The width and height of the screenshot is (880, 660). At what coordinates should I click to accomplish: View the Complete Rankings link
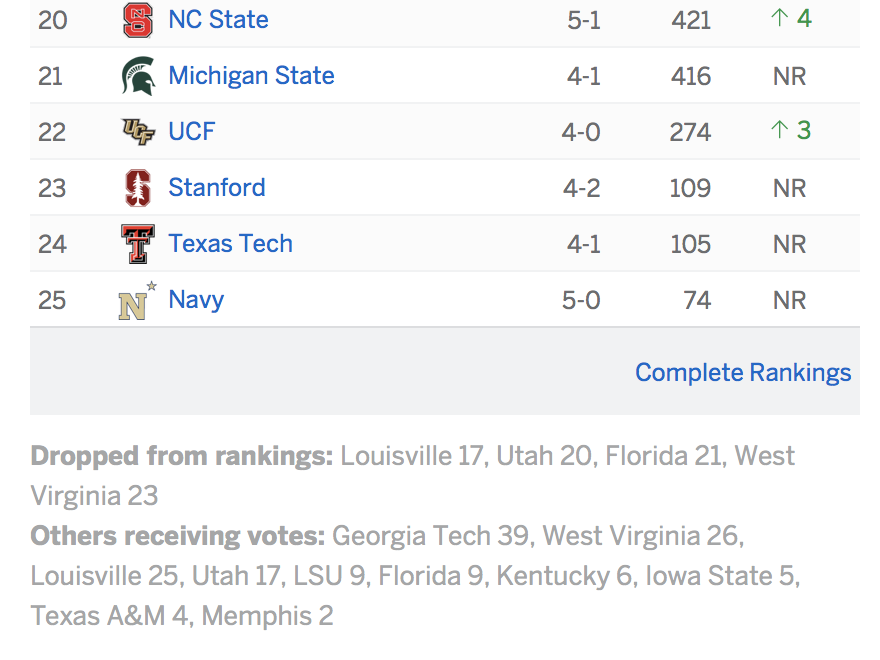pyautogui.click(x=743, y=373)
